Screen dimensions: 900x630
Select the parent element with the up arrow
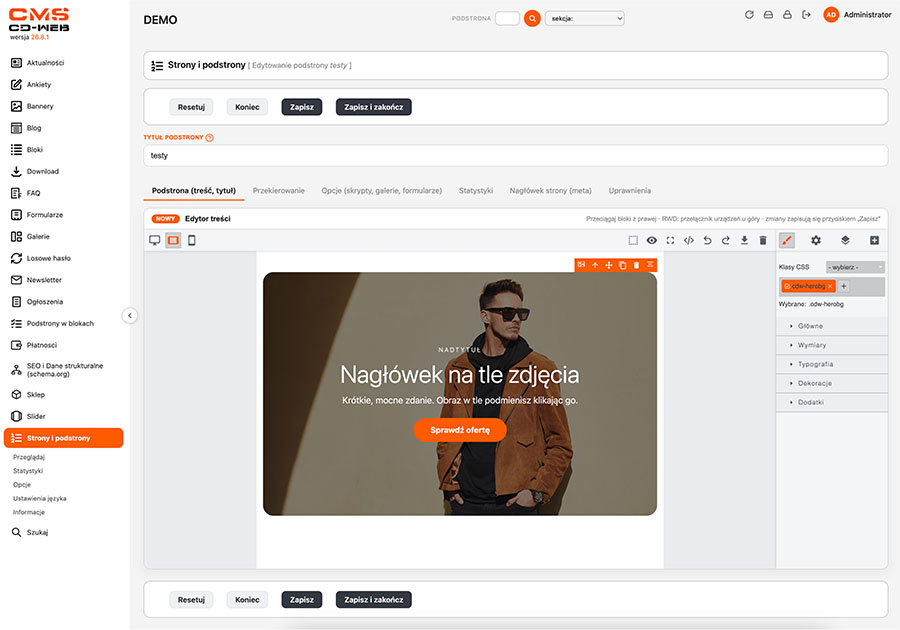pyautogui.click(x=595, y=265)
